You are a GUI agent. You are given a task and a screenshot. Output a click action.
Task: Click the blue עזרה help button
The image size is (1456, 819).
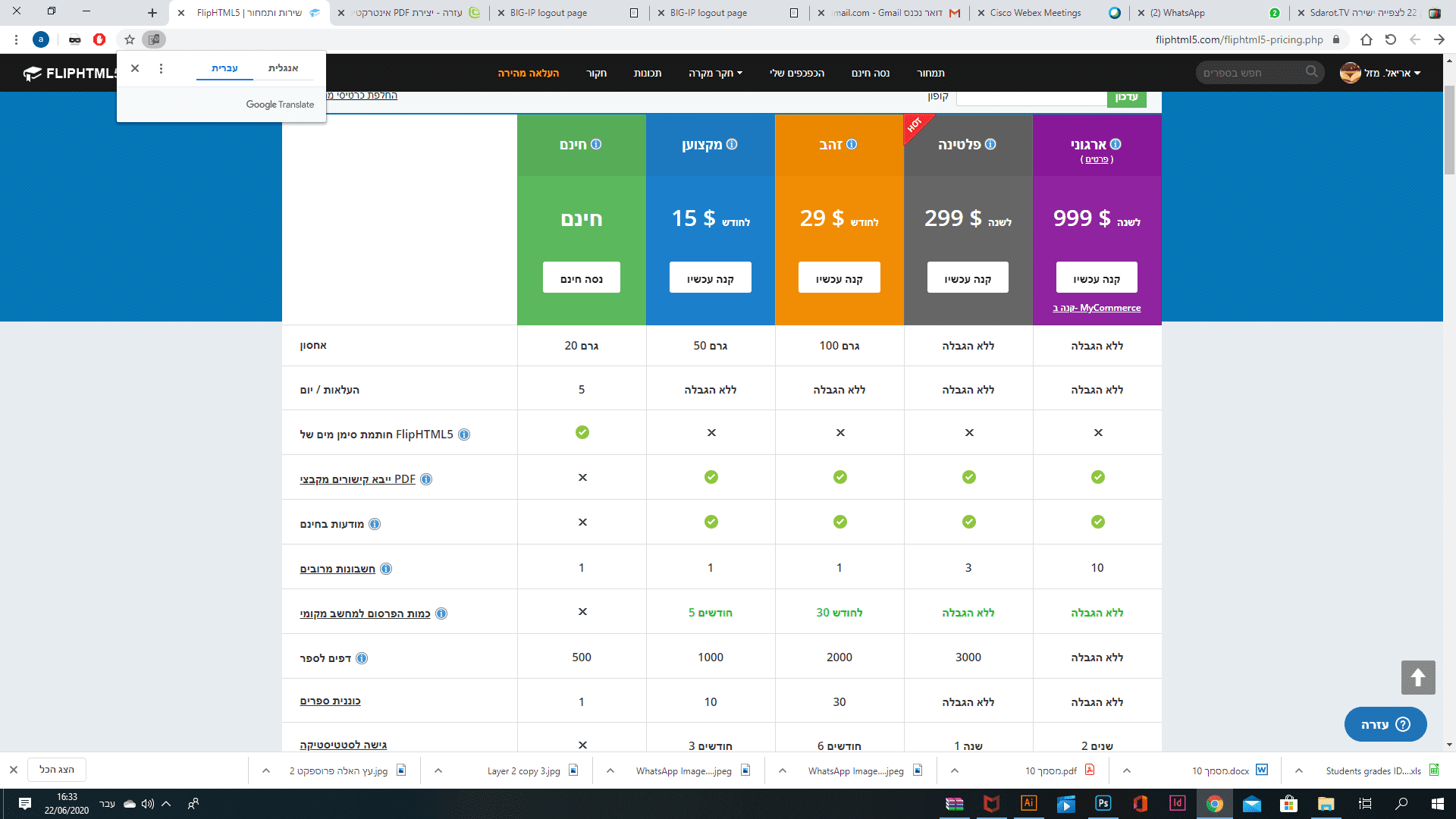click(1385, 724)
